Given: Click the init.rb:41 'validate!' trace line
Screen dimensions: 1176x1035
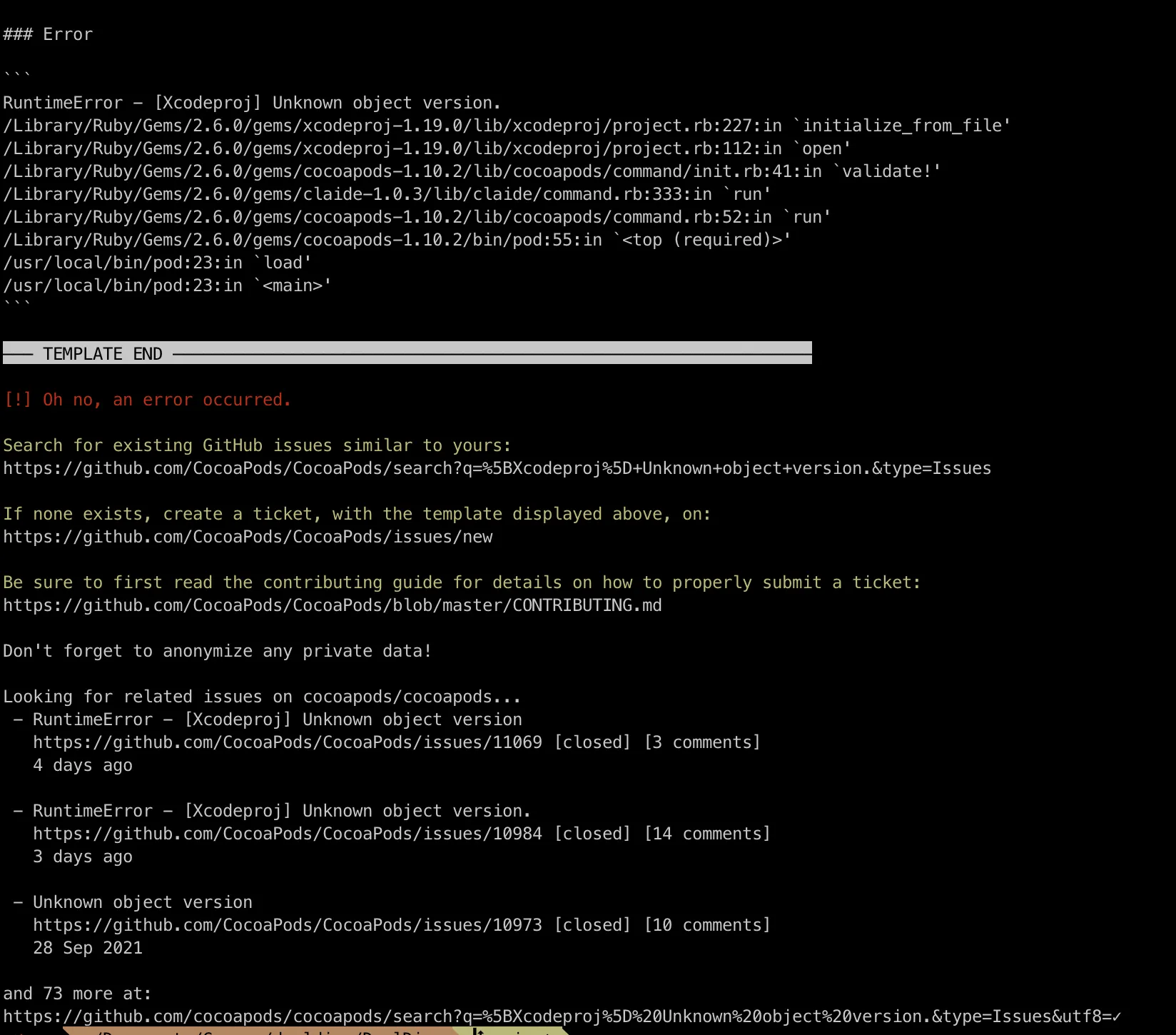Looking at the screenshot, I should tap(472, 171).
